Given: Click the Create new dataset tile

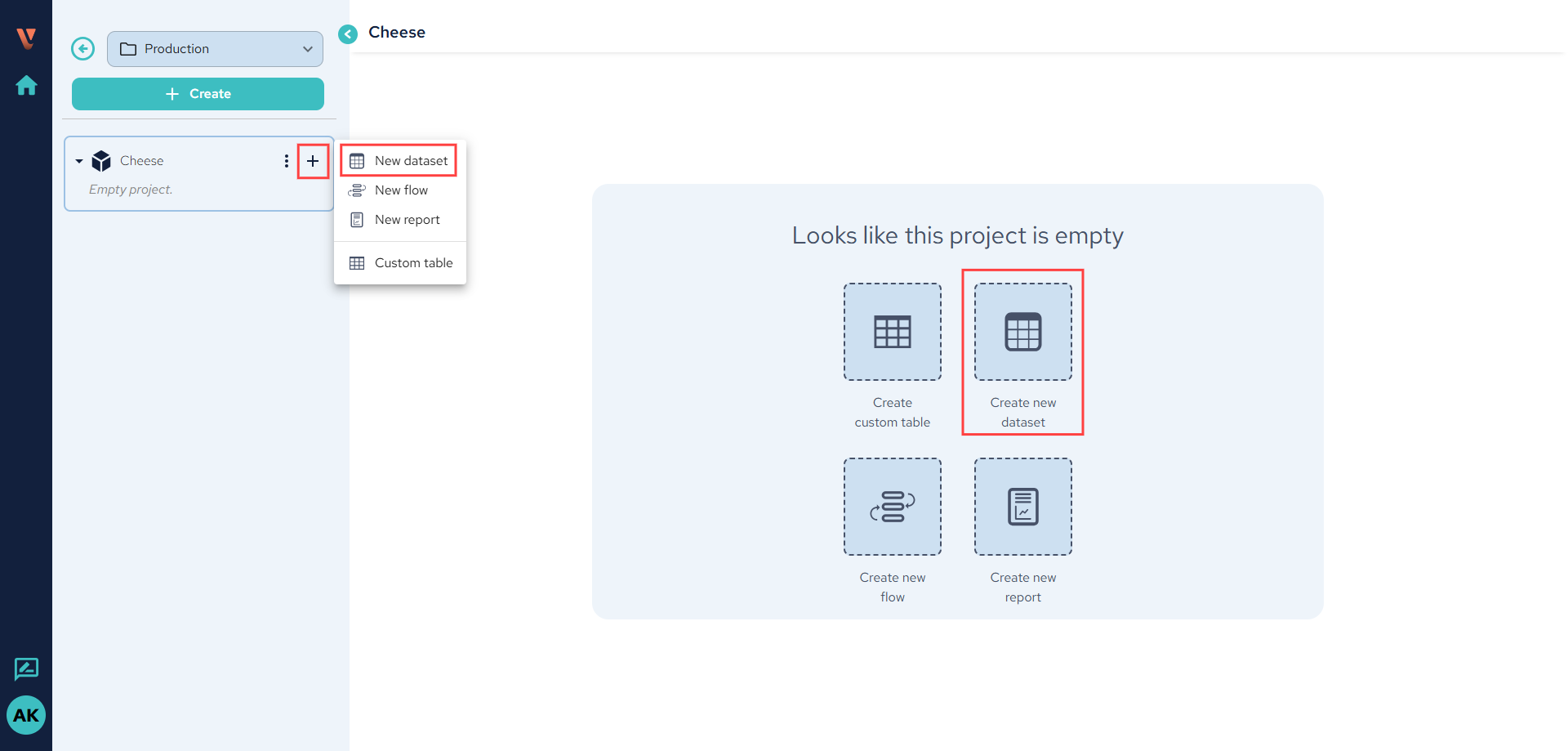Looking at the screenshot, I should point(1023,332).
